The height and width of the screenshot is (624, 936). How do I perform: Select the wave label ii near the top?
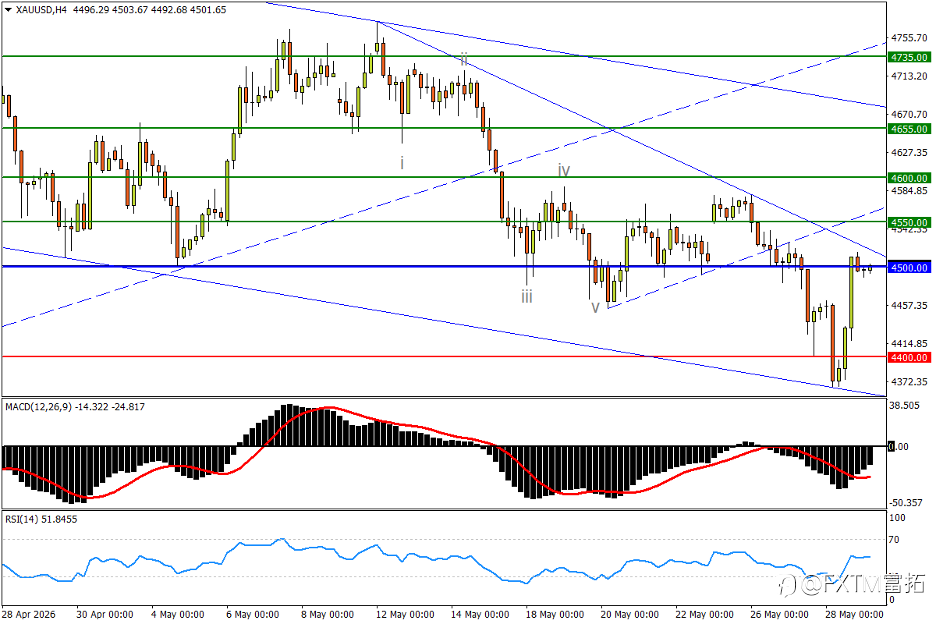coord(464,59)
